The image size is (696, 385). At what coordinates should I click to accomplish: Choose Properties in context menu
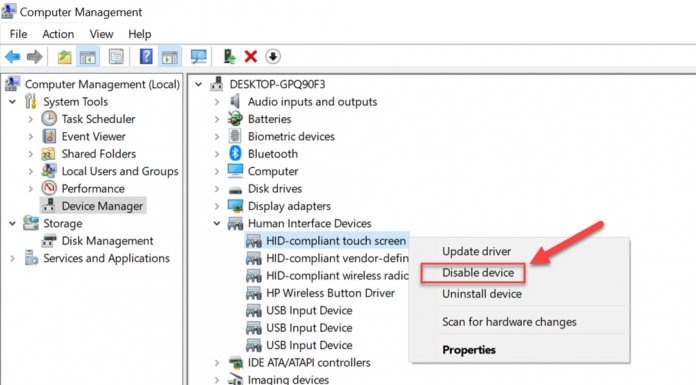pos(469,350)
